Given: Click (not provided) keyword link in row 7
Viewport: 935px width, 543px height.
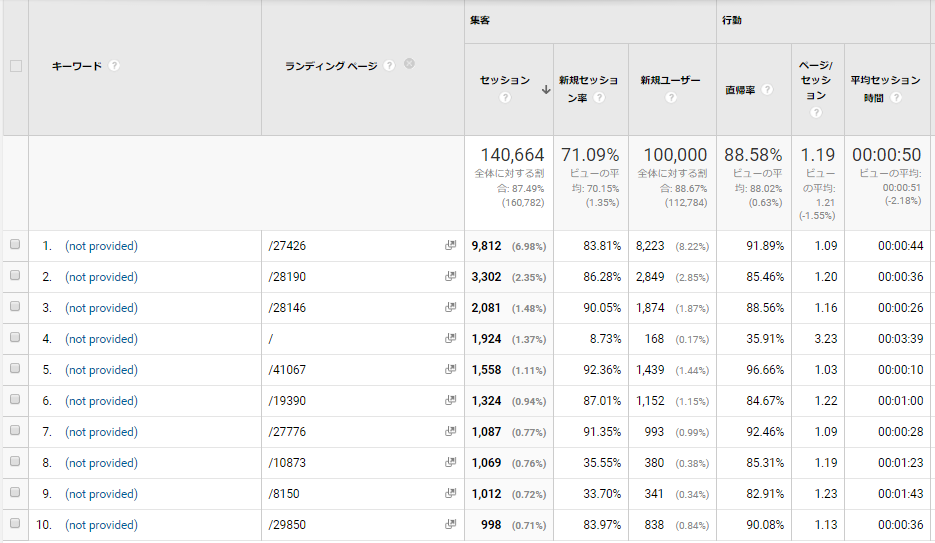Looking at the screenshot, I should [101, 432].
